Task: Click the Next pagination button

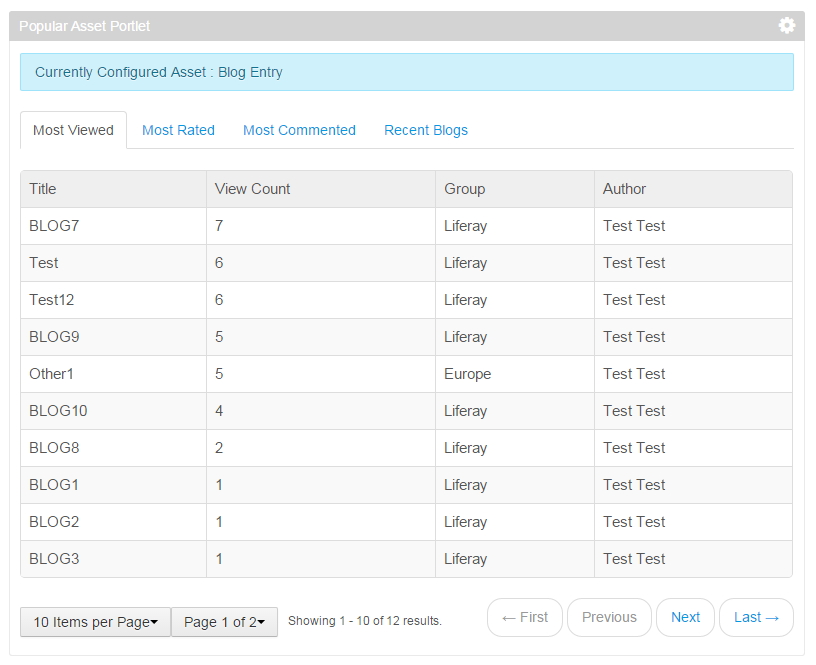Action: point(685,617)
